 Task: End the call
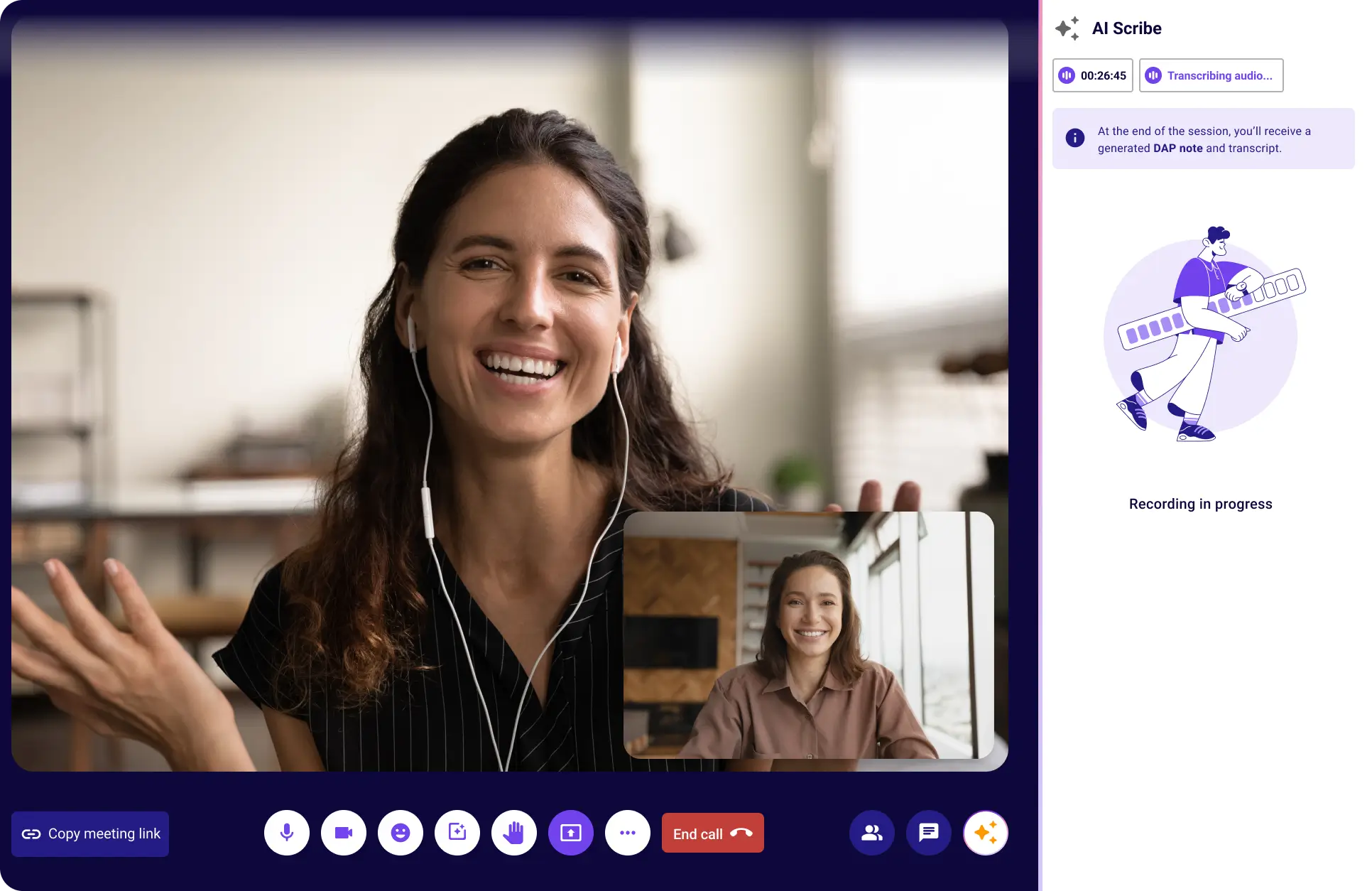tap(712, 833)
